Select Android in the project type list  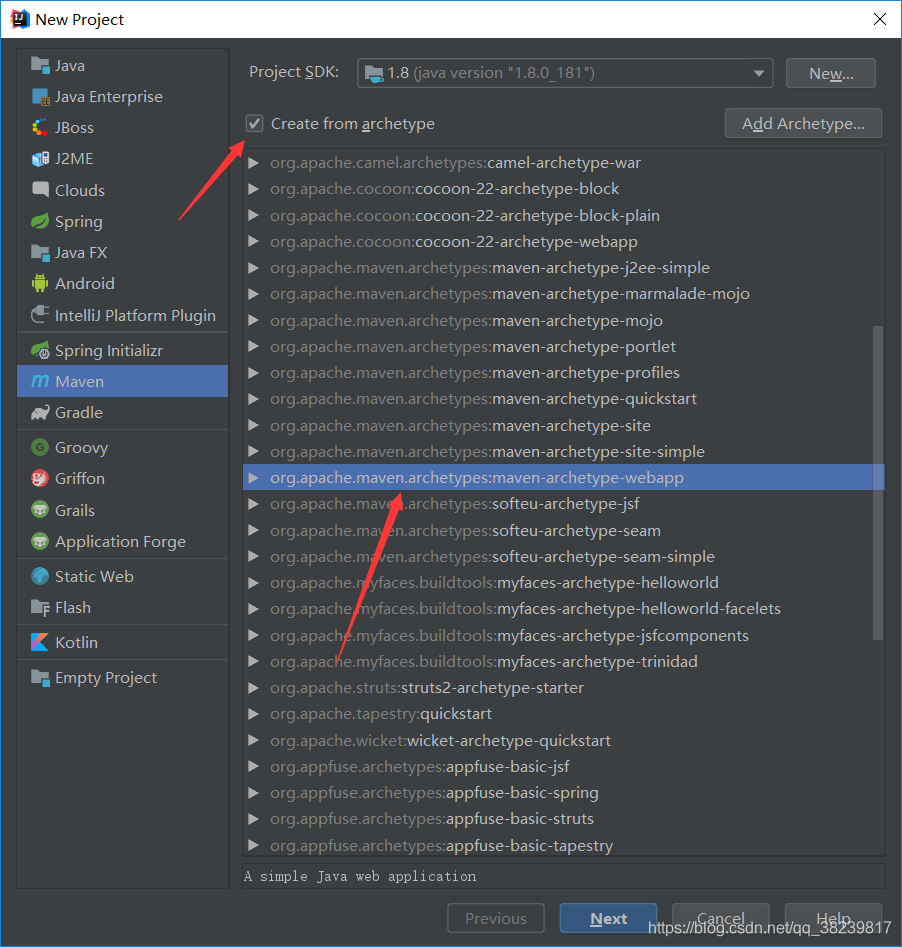pos(123,283)
